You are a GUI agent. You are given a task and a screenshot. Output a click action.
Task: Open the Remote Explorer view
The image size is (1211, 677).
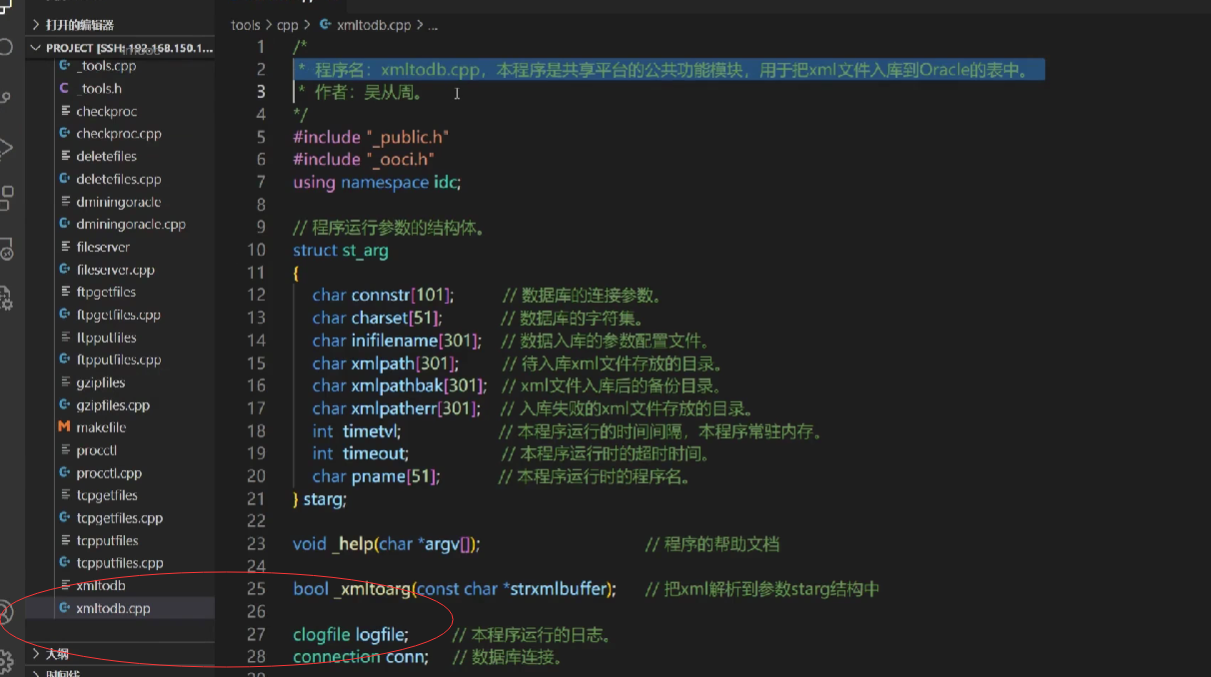[x=5, y=247]
